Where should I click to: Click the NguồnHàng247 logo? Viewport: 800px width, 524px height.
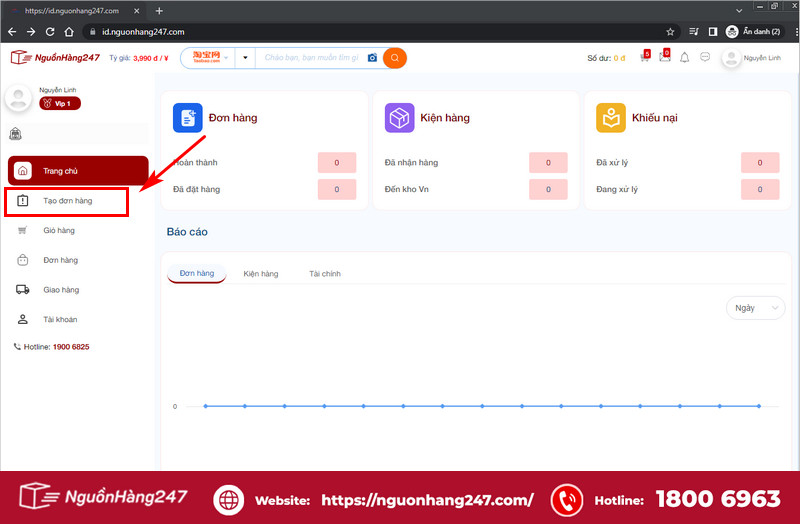point(55,58)
